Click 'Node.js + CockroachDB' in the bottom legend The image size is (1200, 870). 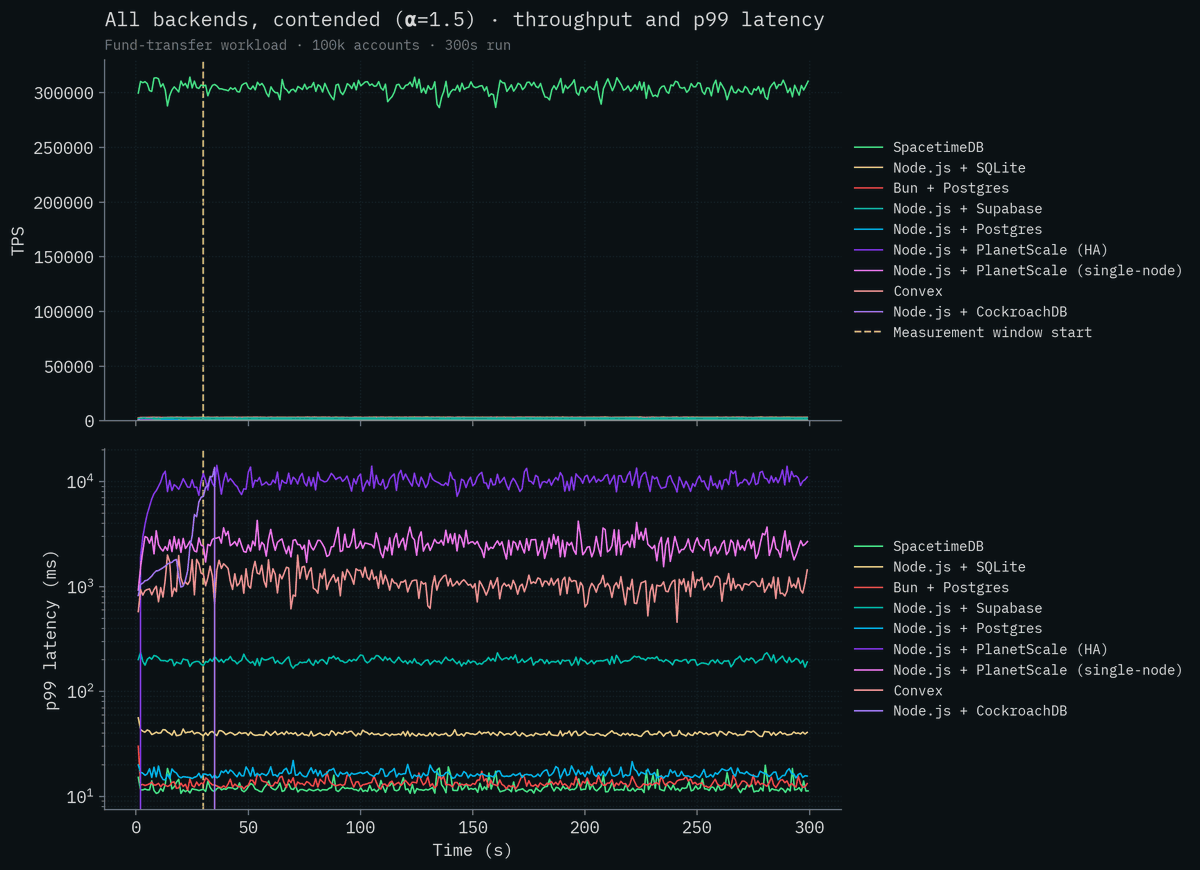click(x=980, y=710)
